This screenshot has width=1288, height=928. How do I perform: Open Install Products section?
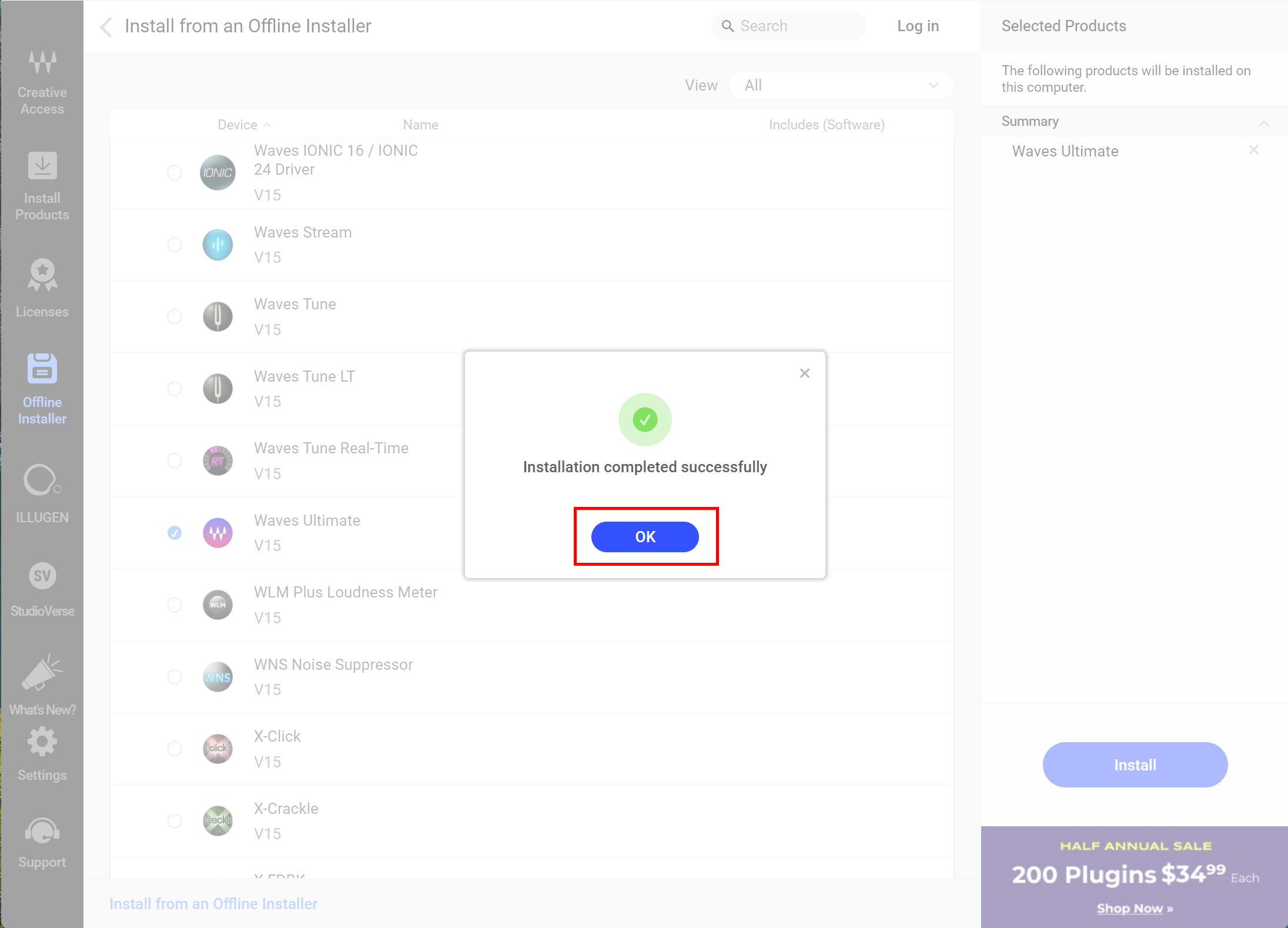pyautogui.click(x=42, y=186)
